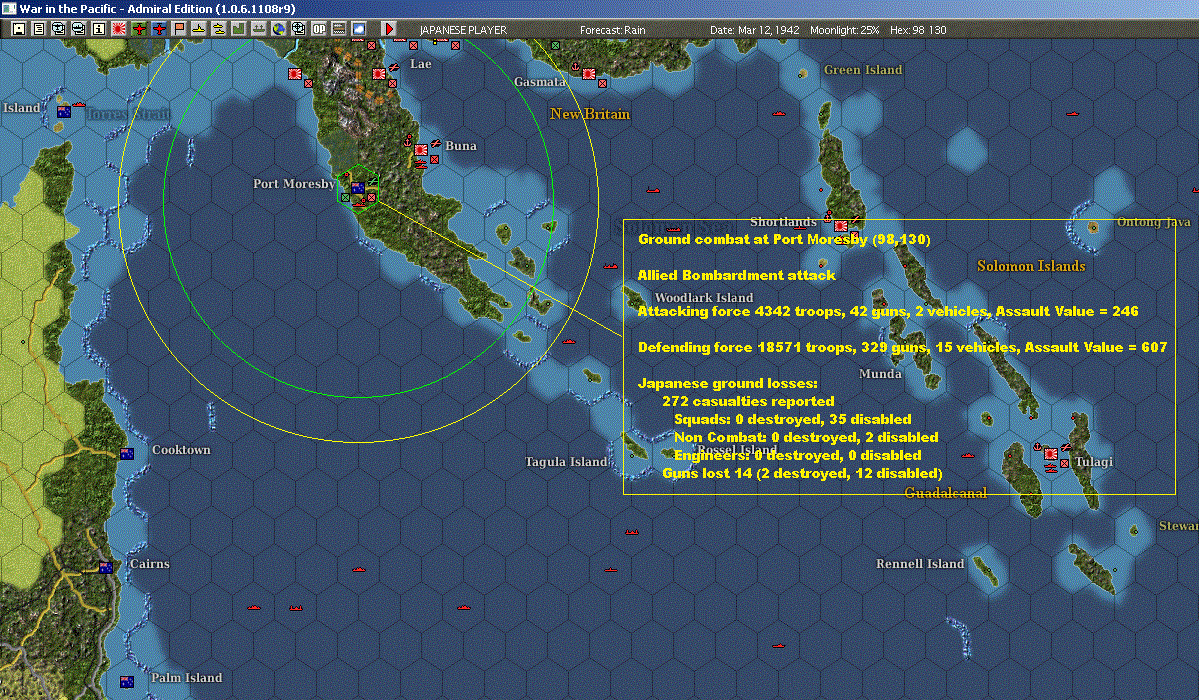Click the Moonlight: 25% status text

[x=844, y=30]
